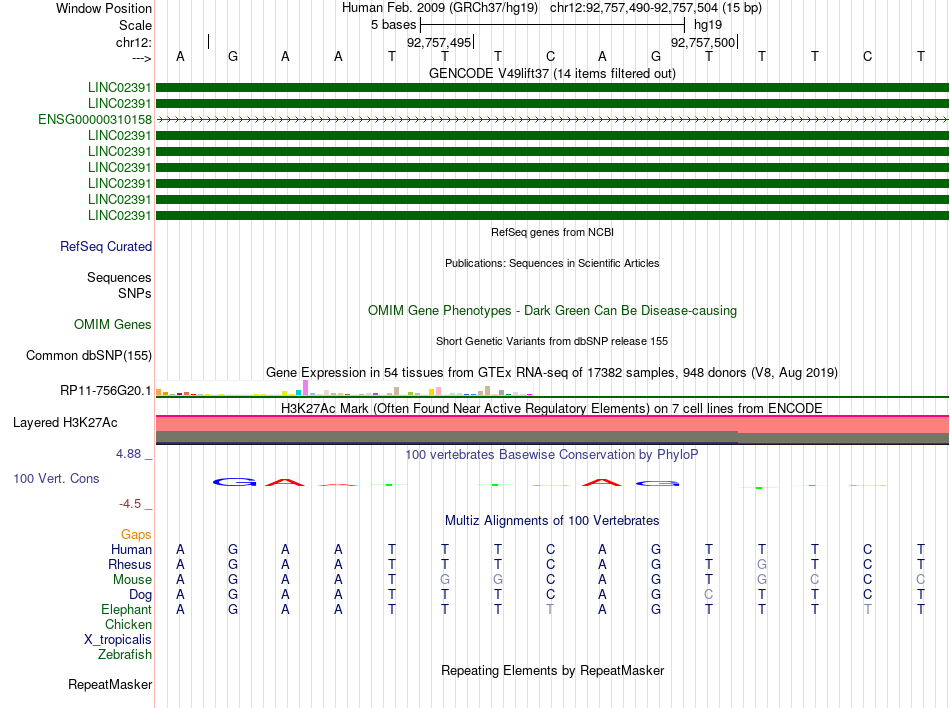This screenshot has height=708, width=950.
Task: Click the pink H3K27Ac layered signal band
Action: [552, 424]
